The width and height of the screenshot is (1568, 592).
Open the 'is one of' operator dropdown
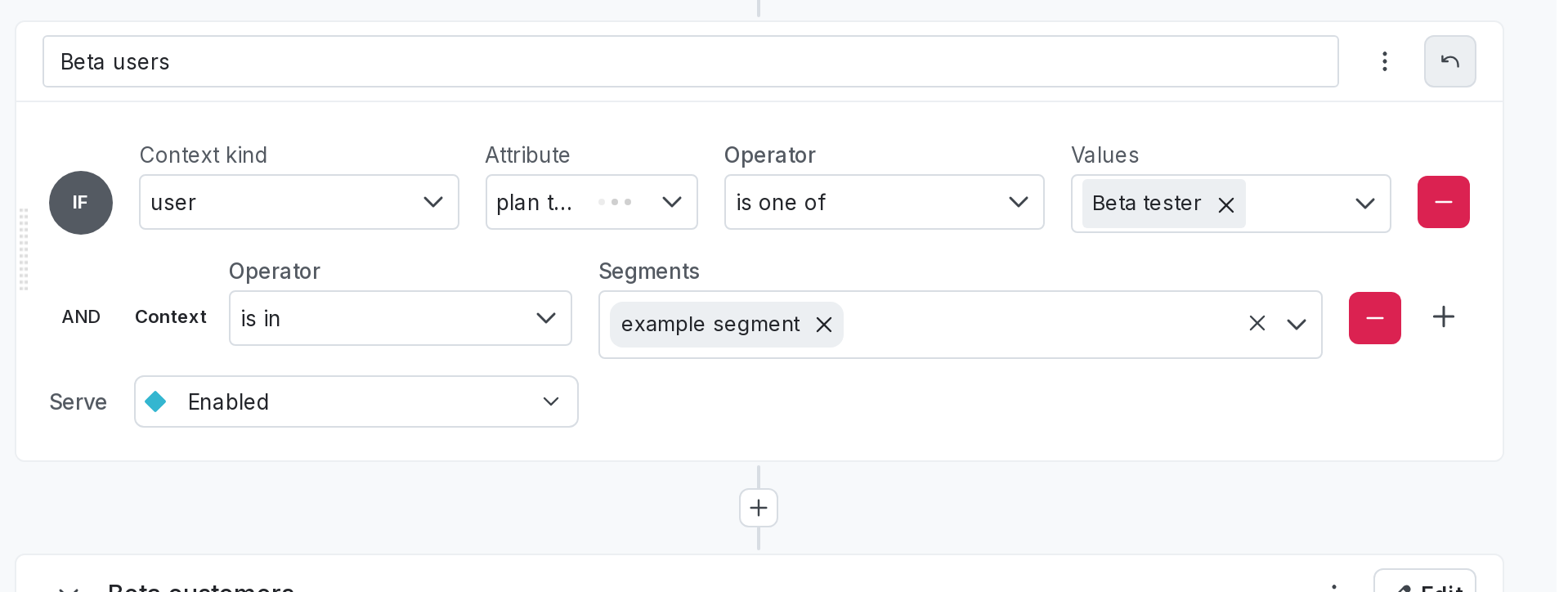pos(883,202)
